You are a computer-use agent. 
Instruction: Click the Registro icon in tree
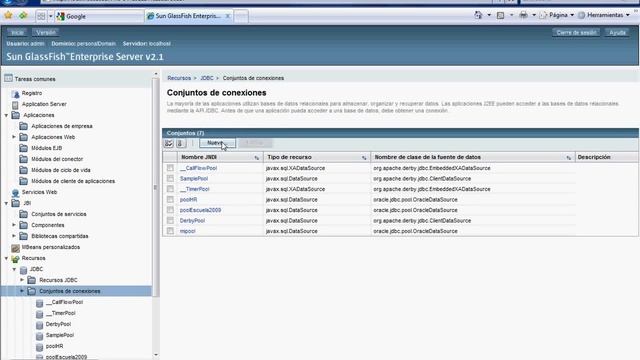pos(16,93)
